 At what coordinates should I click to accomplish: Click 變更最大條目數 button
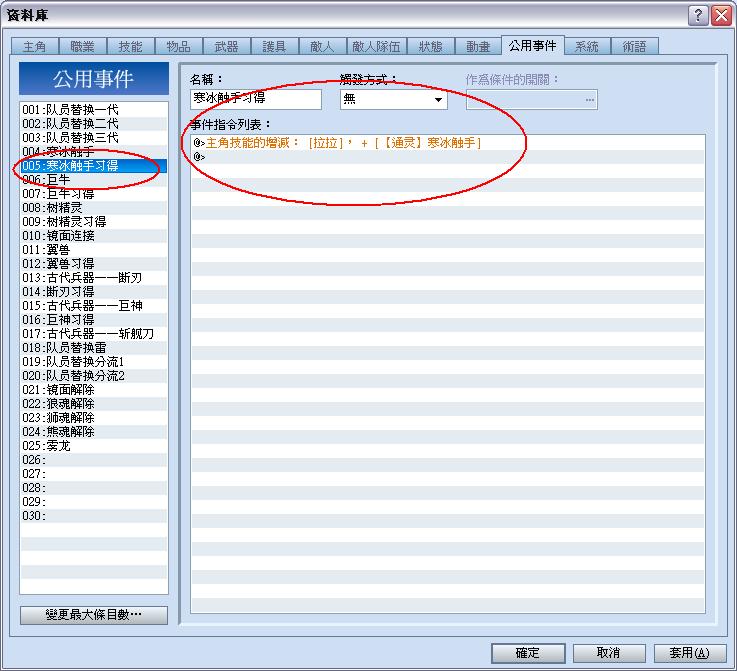click(x=94, y=615)
